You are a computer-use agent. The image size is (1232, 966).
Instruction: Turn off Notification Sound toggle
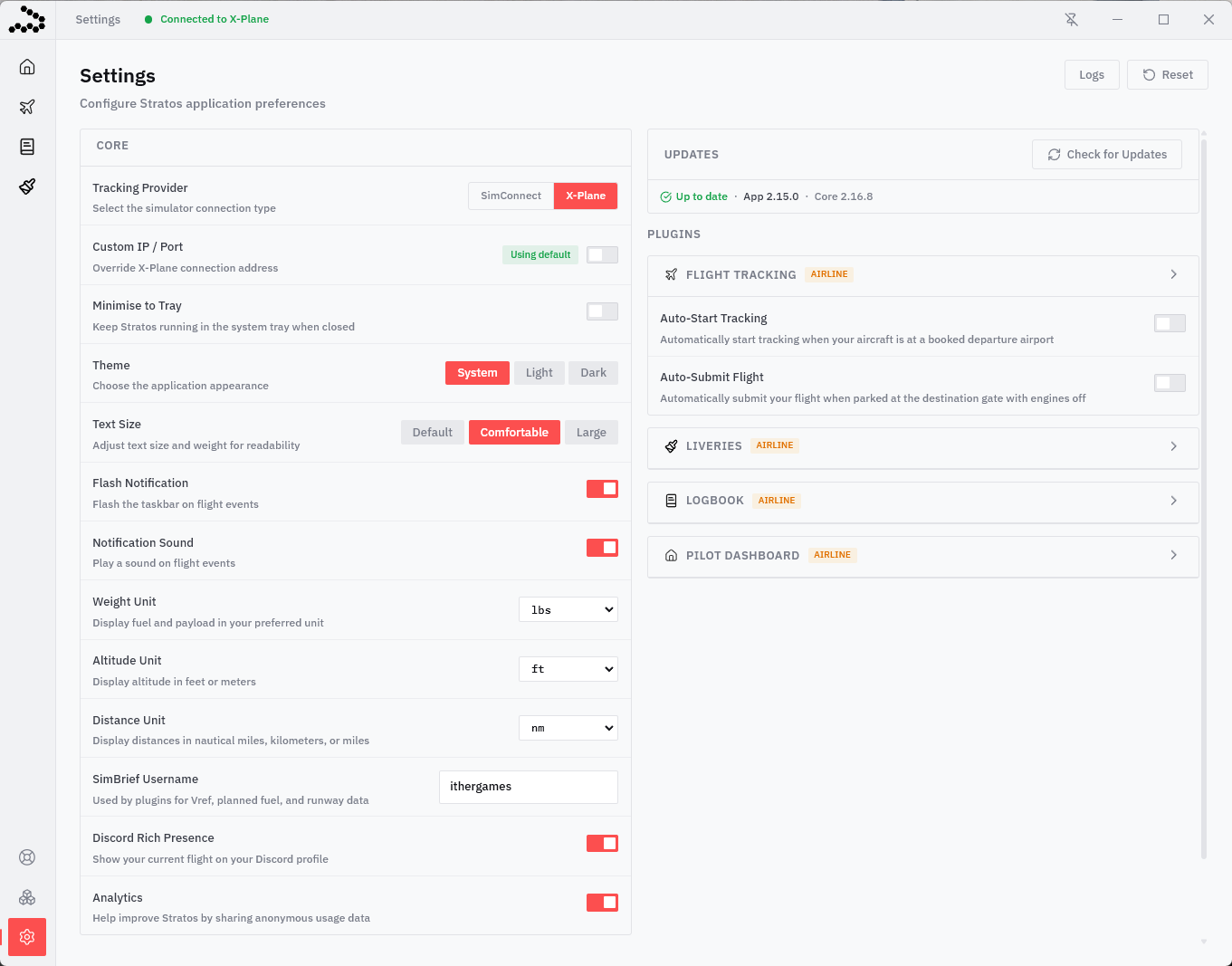[x=602, y=548]
